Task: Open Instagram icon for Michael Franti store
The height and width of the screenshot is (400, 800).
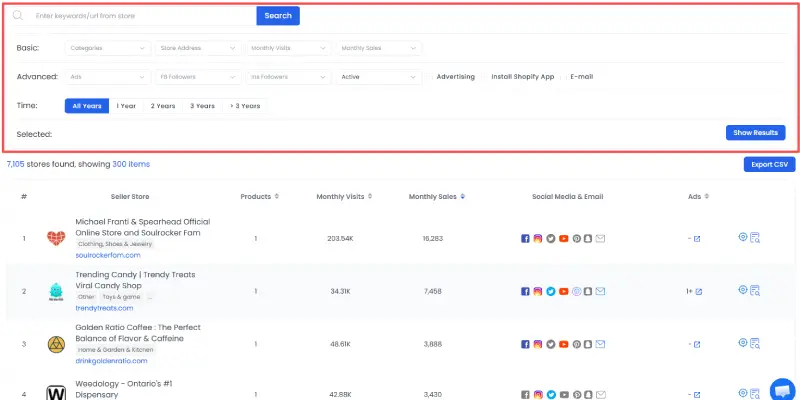Action: tap(538, 238)
